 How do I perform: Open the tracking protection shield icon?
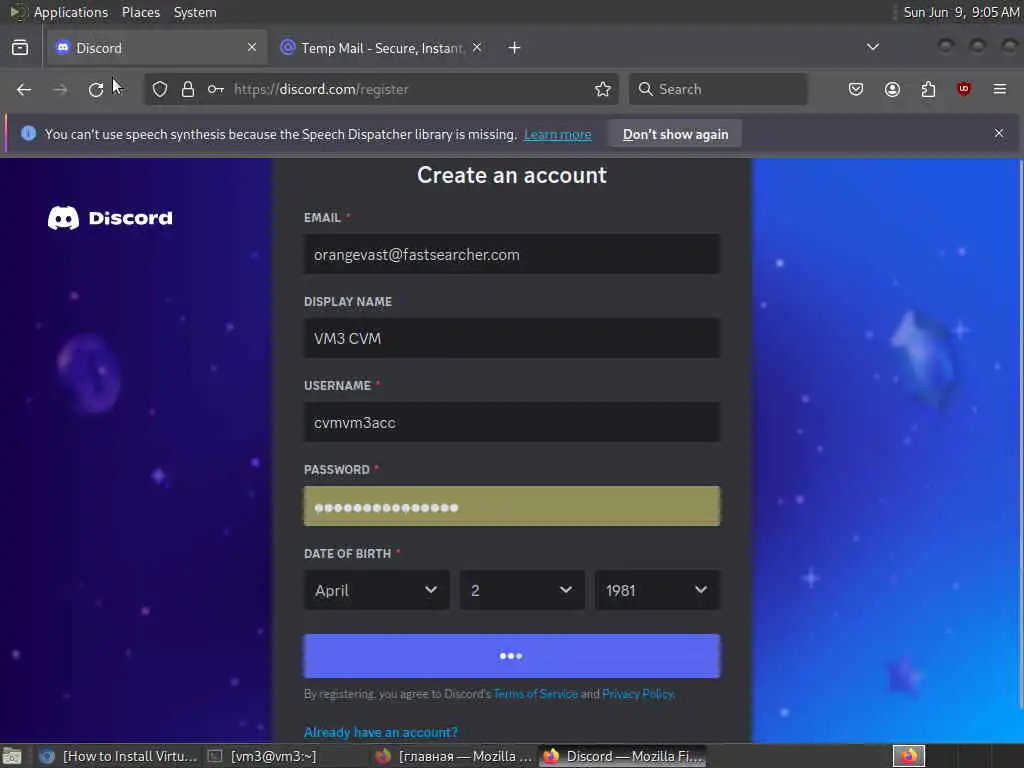pyautogui.click(x=160, y=89)
